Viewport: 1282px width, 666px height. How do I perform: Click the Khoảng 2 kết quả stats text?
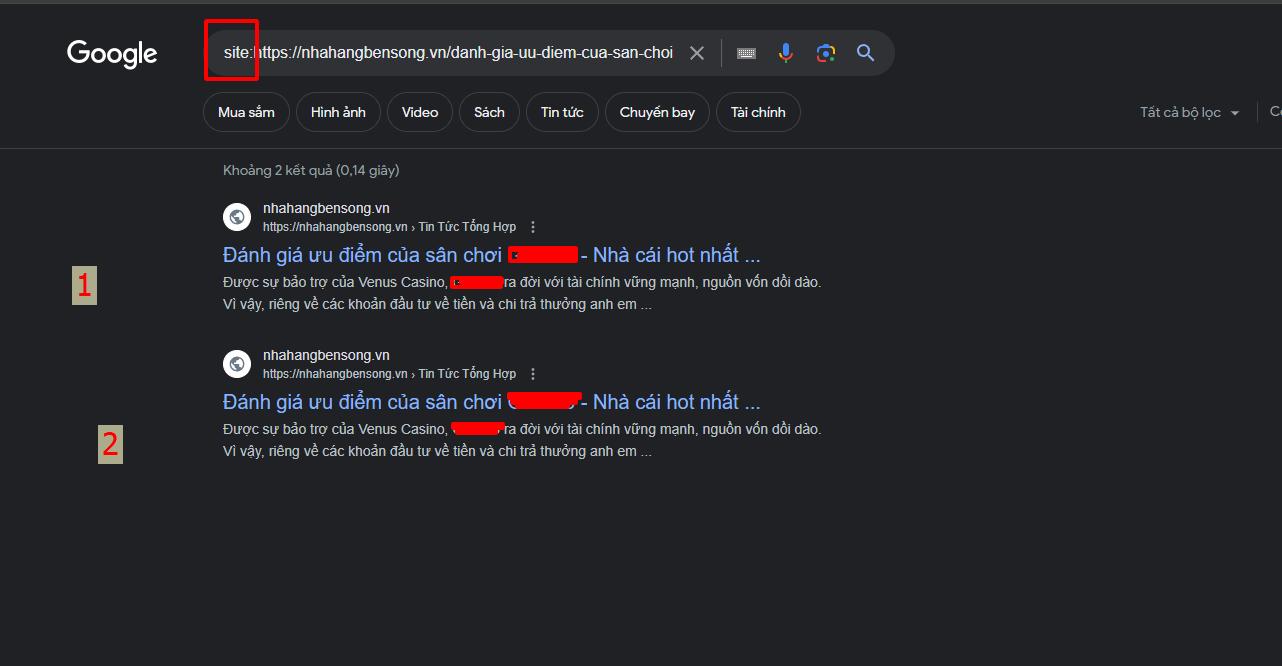(311, 170)
